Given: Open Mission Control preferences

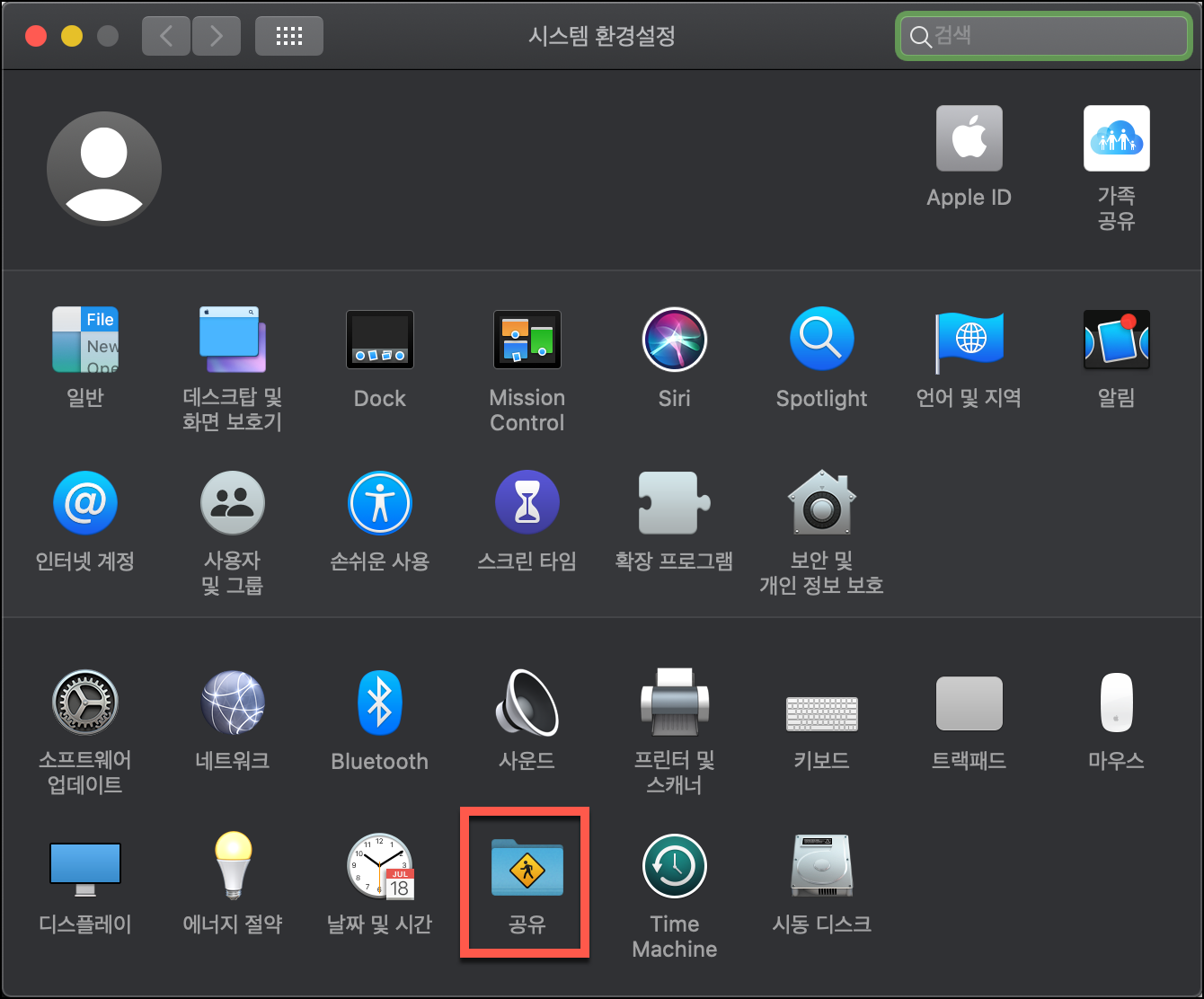Looking at the screenshot, I should 527,340.
